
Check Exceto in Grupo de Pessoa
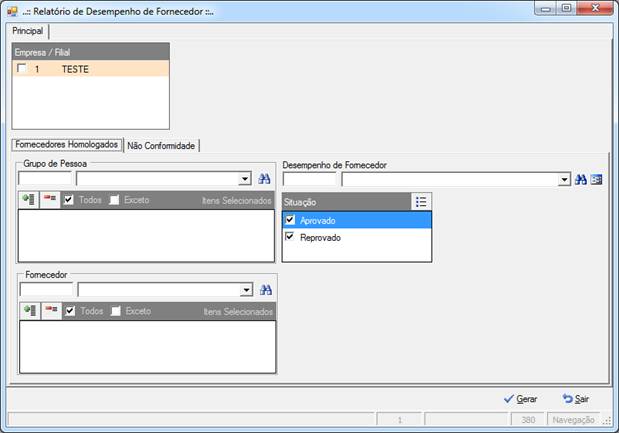pos(114,200)
